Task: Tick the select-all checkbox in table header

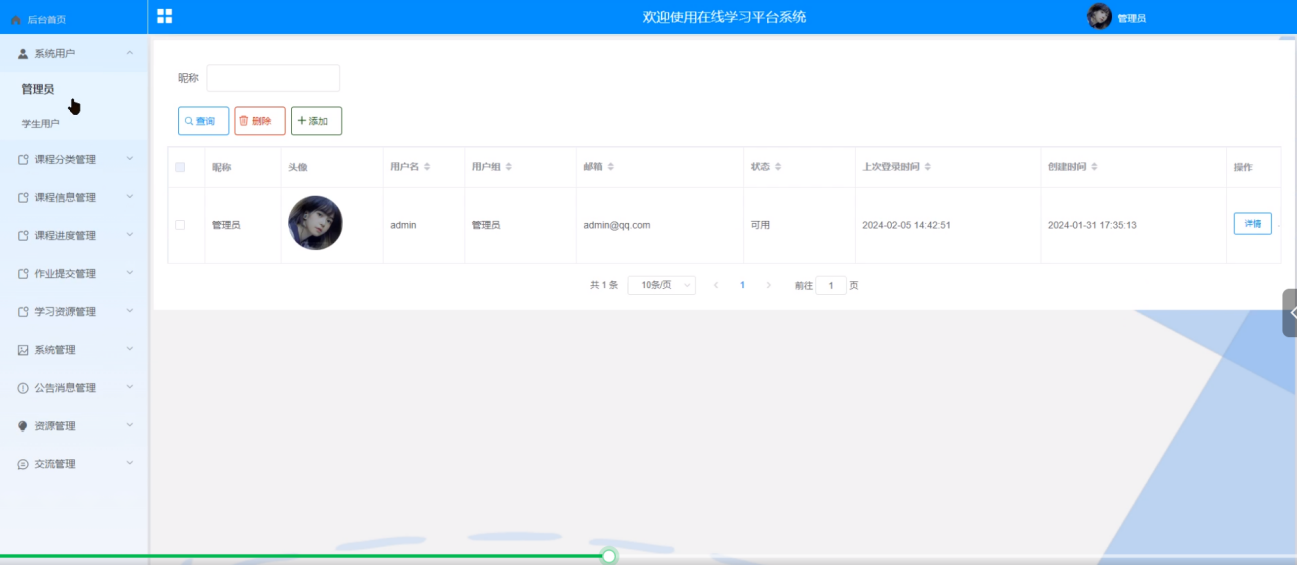Action: [180, 167]
